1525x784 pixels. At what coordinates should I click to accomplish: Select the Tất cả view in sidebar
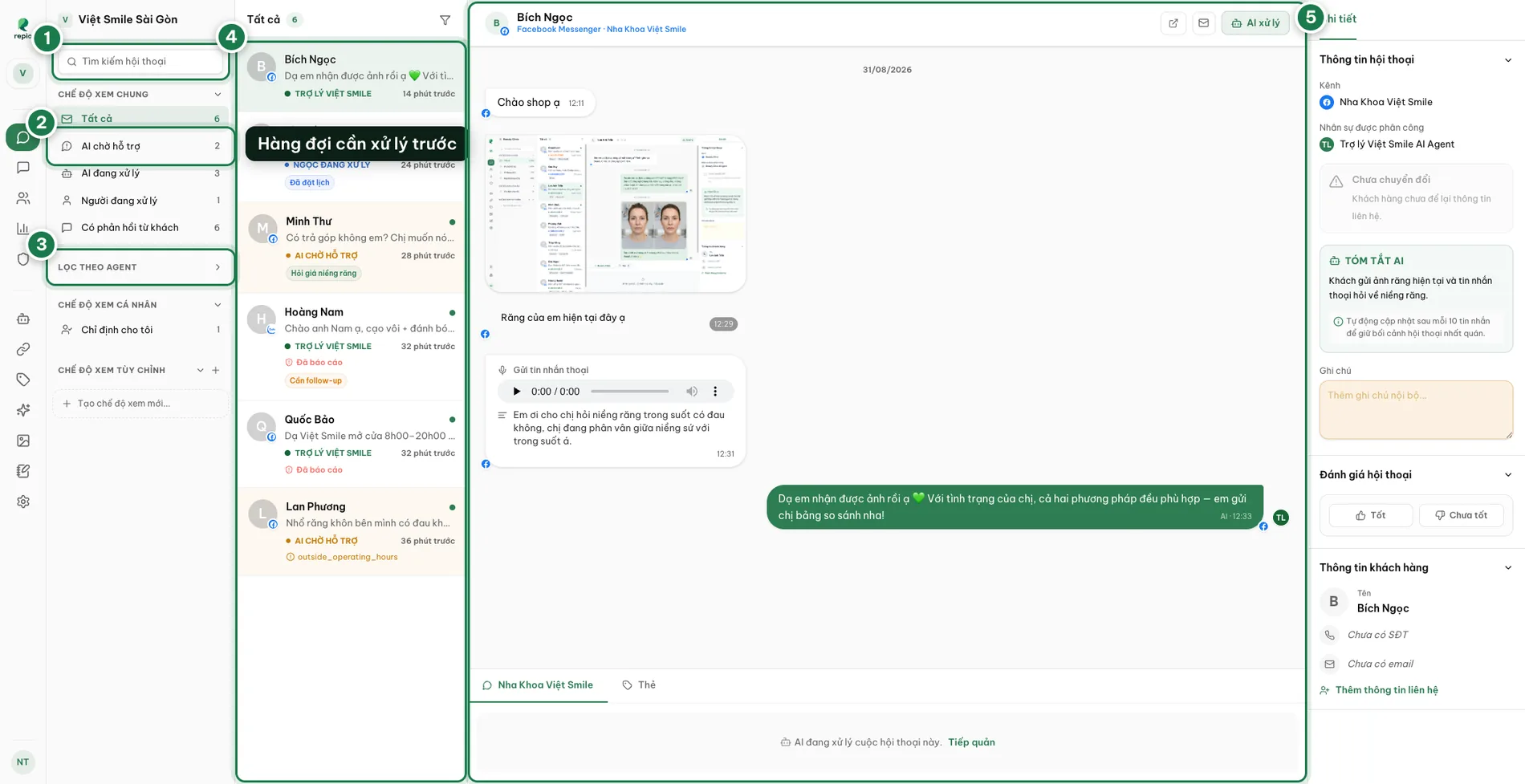[x=140, y=119]
